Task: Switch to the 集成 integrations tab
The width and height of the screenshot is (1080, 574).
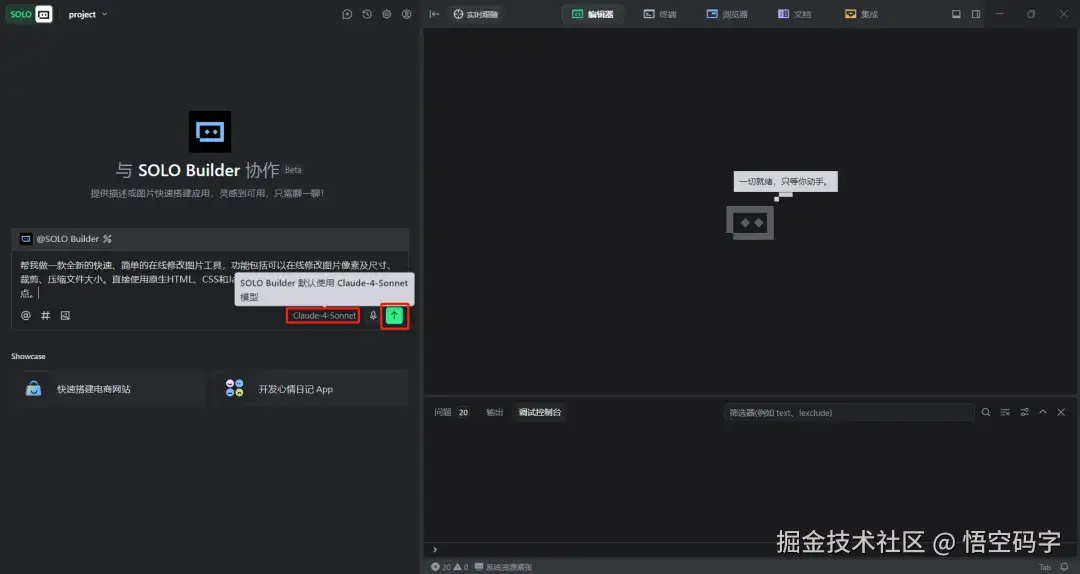Action: [x=862, y=14]
